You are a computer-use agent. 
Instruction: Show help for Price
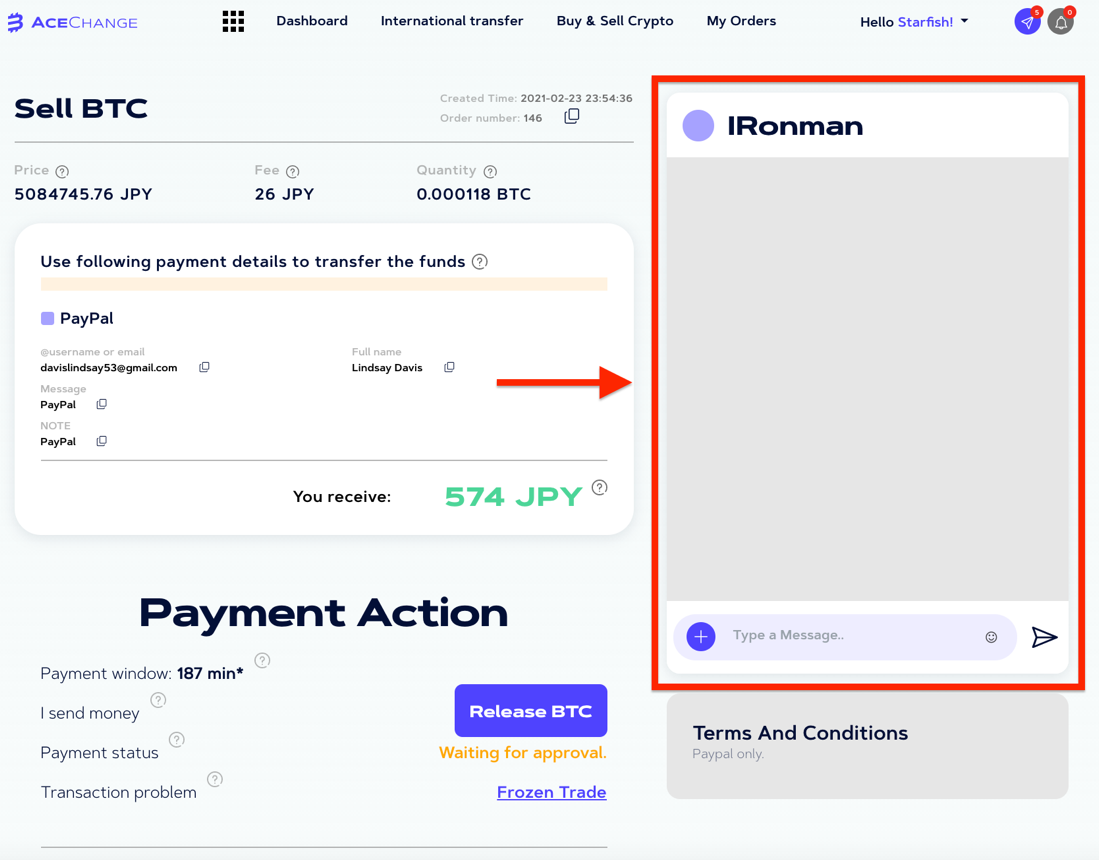click(x=62, y=171)
